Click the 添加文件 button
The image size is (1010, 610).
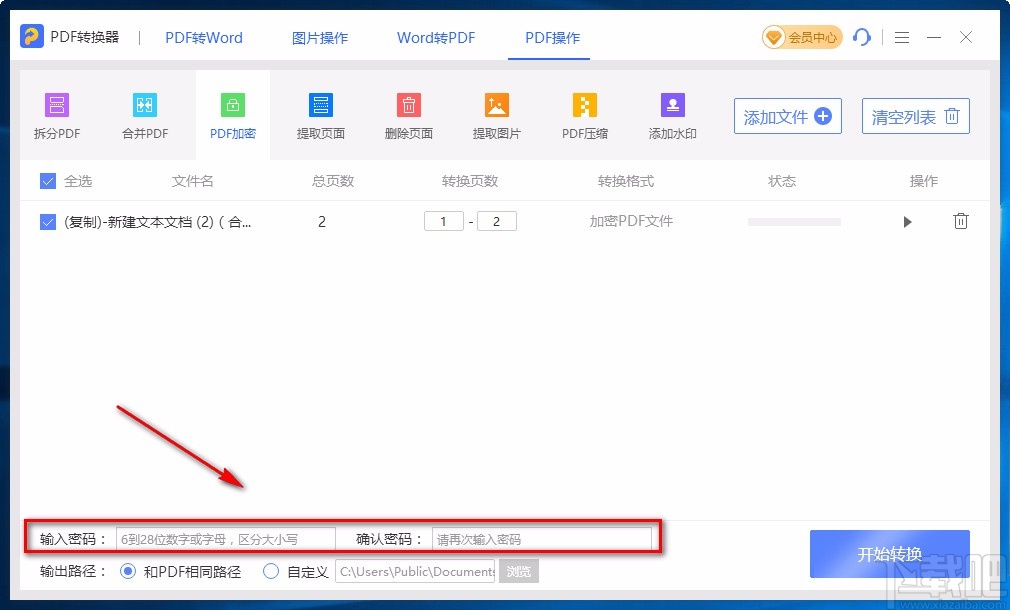[787, 116]
